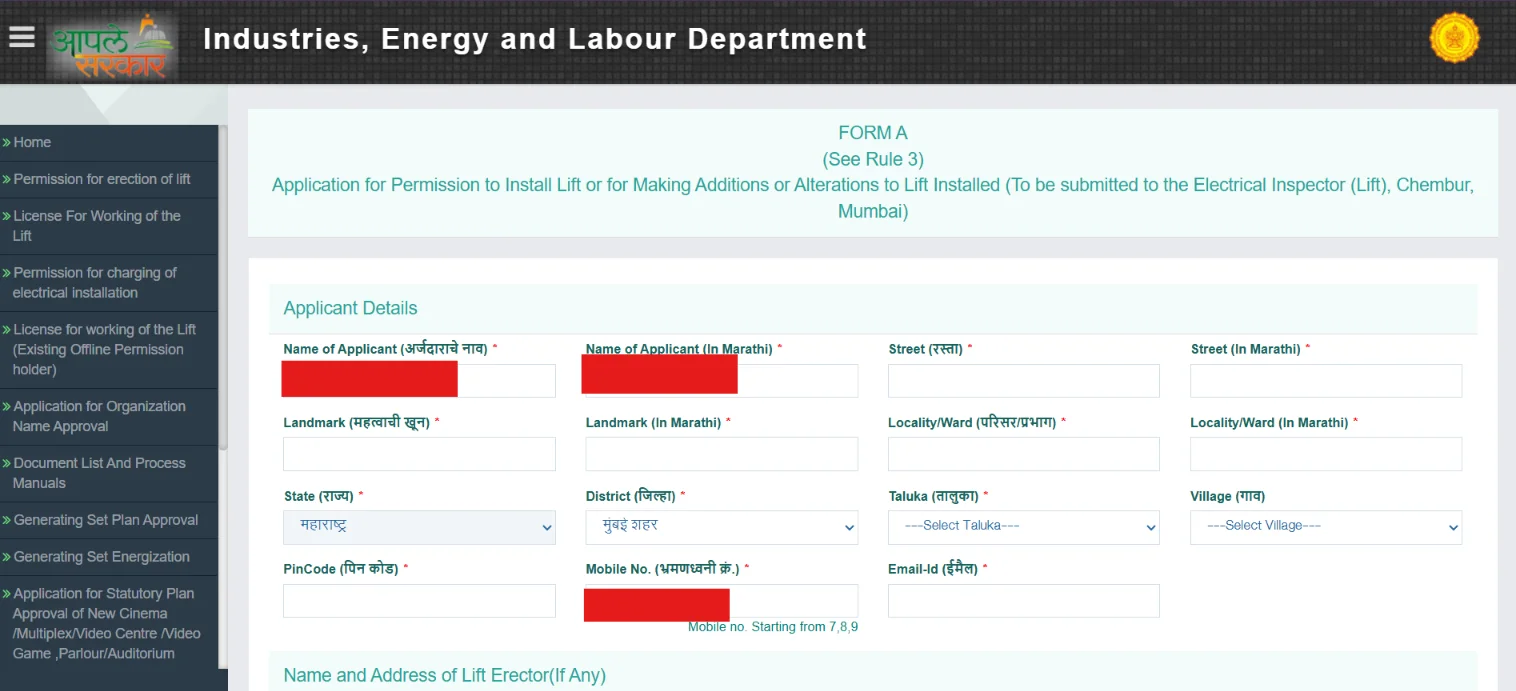
Task: Open Statutory Plan Approval of New Cinema link
Action: tap(108, 624)
